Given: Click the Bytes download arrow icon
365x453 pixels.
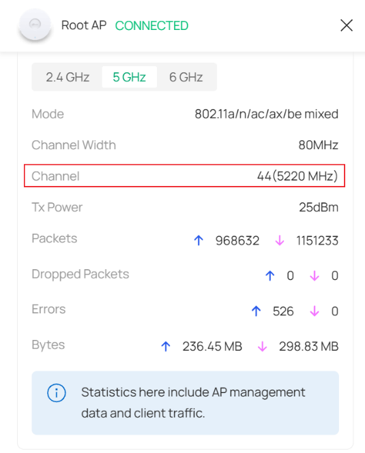Looking at the screenshot, I should (262, 346).
